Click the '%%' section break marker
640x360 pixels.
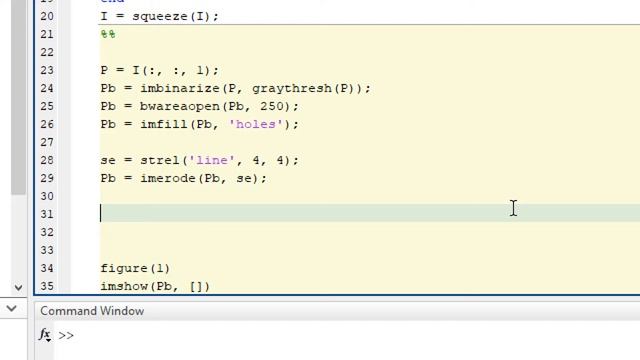[x=108, y=34]
